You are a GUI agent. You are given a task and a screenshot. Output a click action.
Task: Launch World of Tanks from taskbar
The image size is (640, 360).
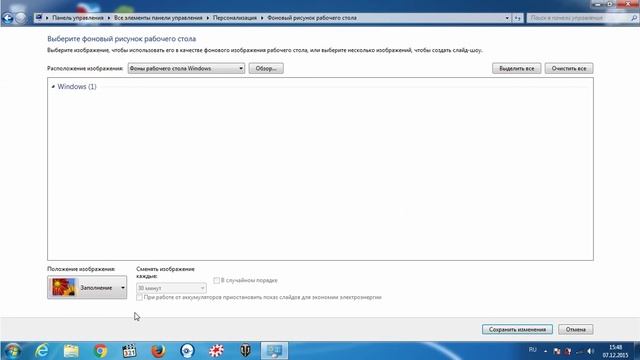(245, 351)
